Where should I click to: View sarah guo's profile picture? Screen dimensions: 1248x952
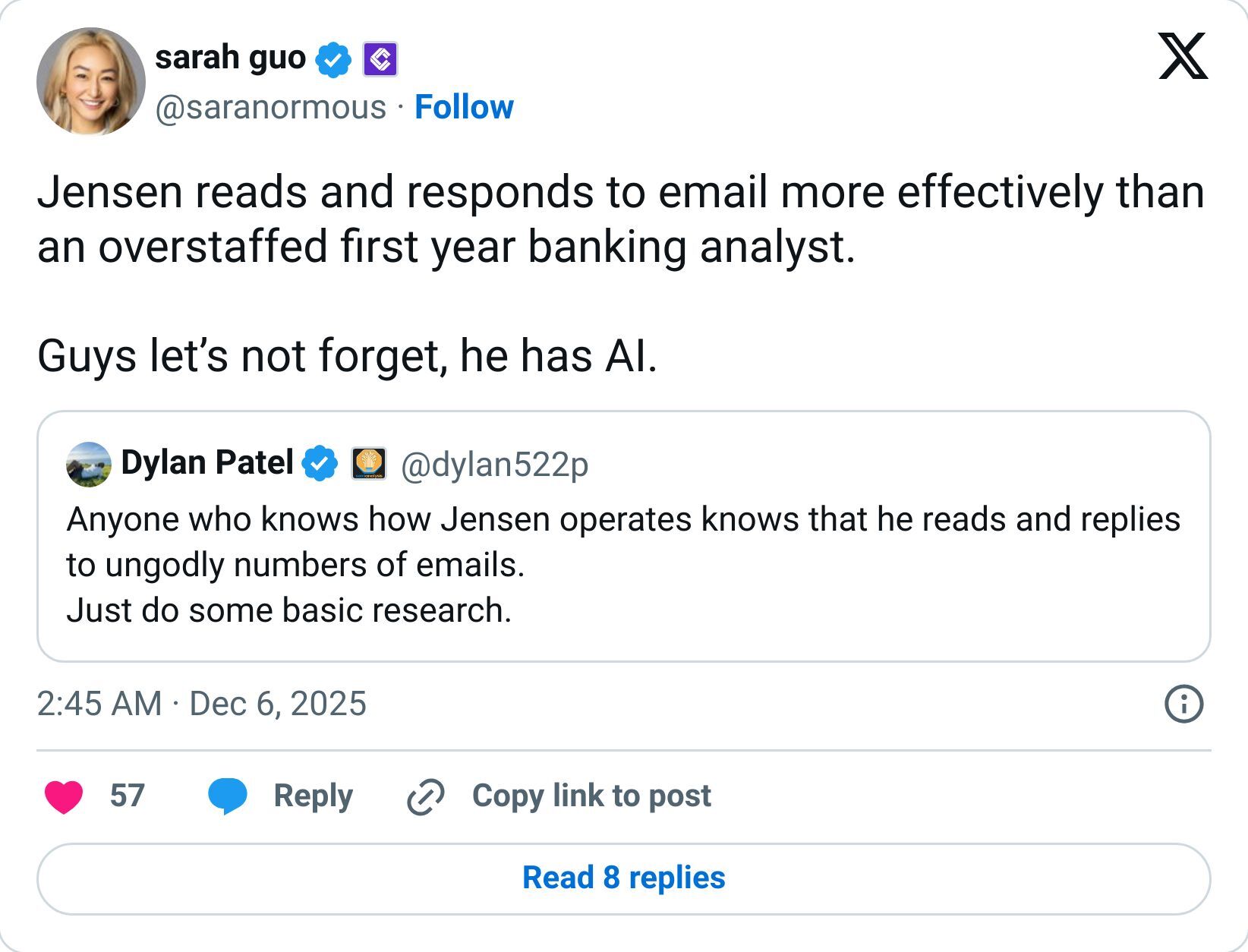tap(91, 81)
